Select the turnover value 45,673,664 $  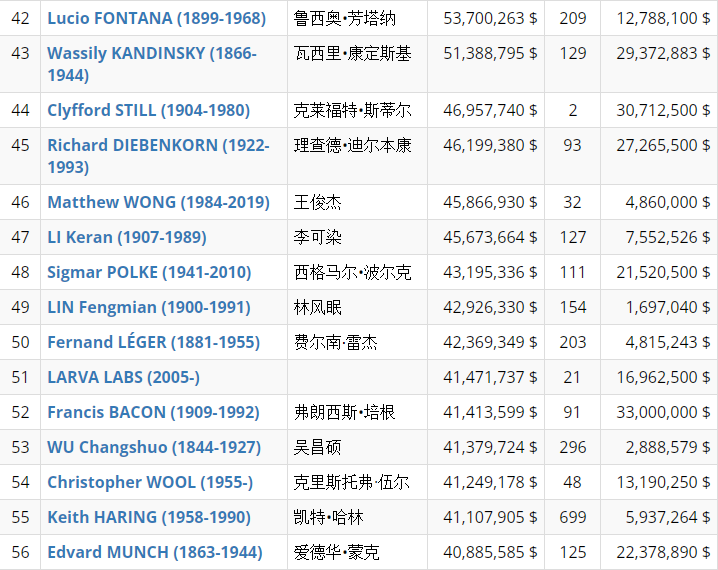coord(490,237)
